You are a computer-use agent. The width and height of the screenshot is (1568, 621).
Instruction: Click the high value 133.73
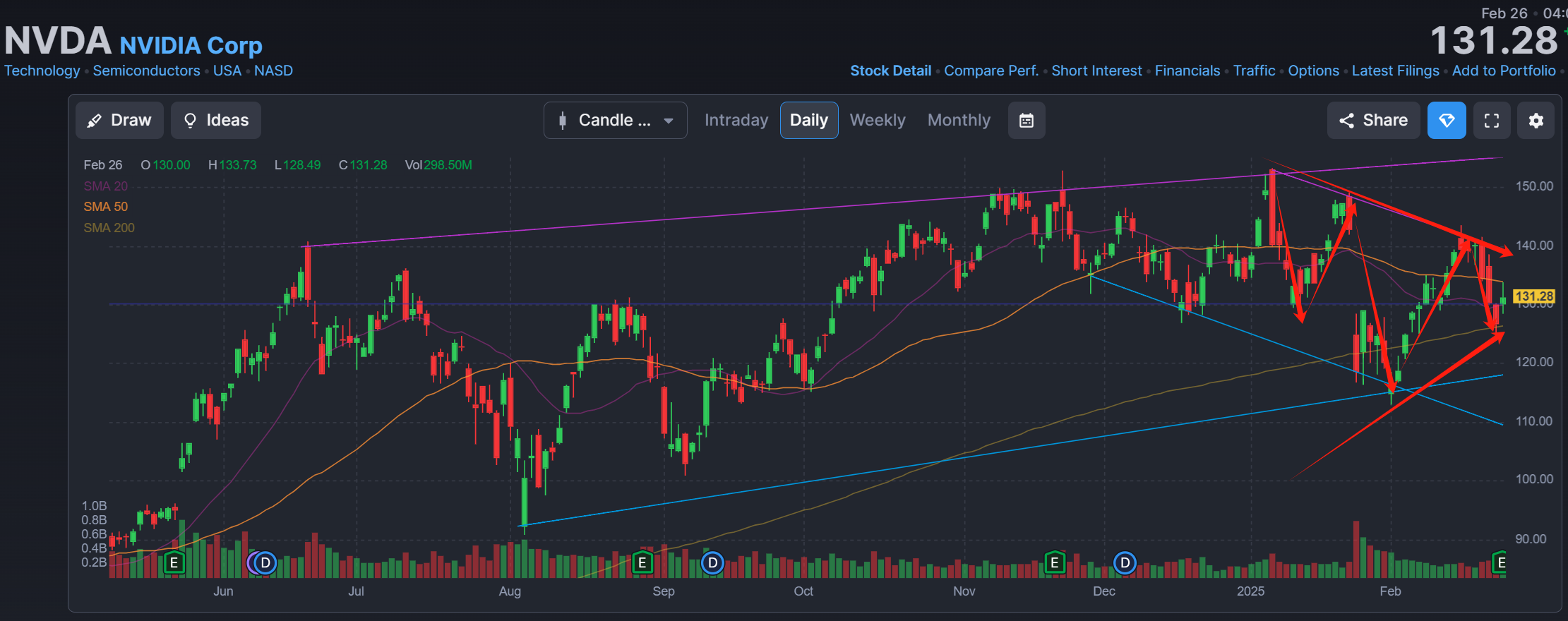click(x=238, y=165)
